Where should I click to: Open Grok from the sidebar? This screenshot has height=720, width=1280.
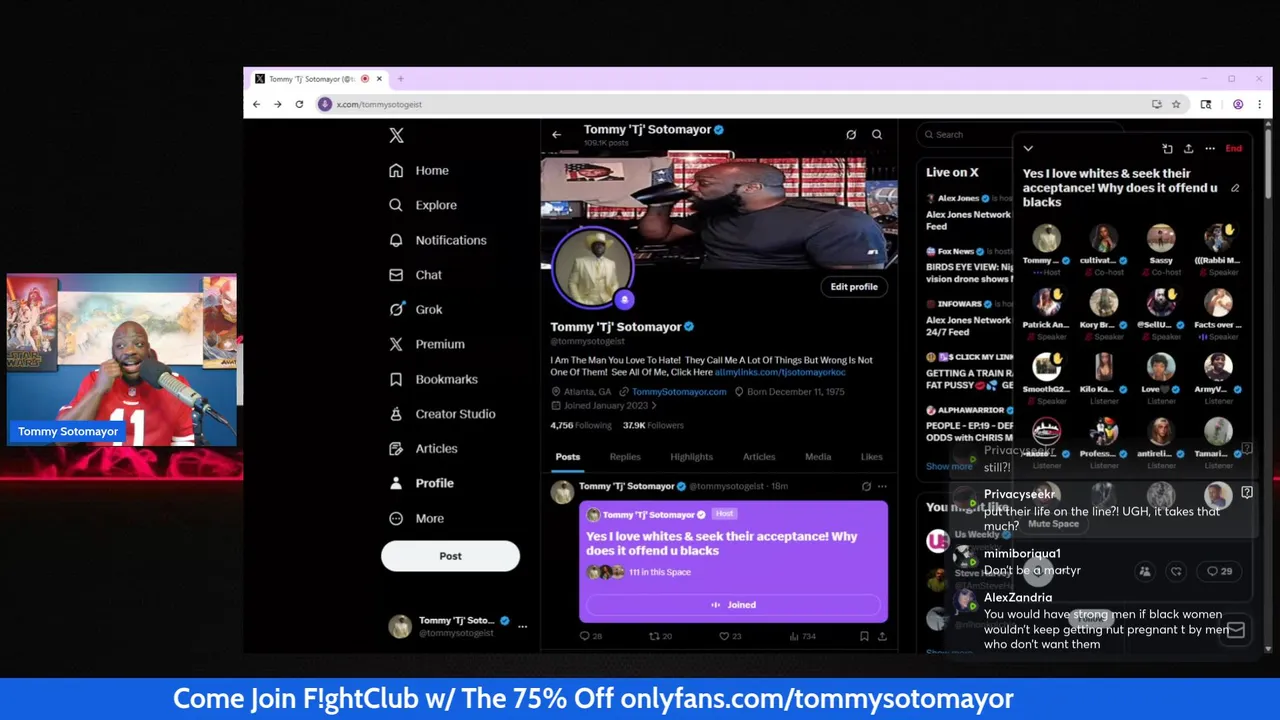click(416, 310)
